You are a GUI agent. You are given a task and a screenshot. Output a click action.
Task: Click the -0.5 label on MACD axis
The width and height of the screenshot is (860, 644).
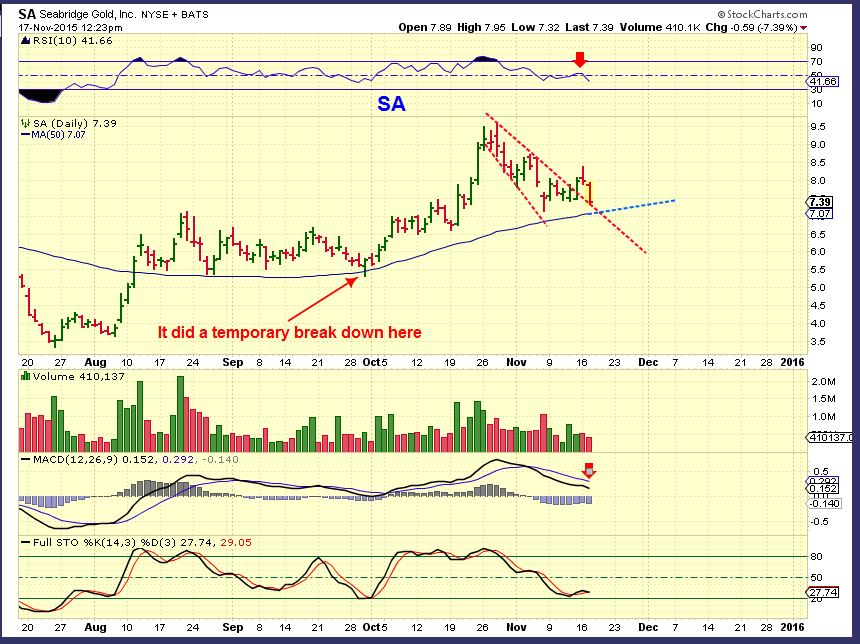[820, 521]
